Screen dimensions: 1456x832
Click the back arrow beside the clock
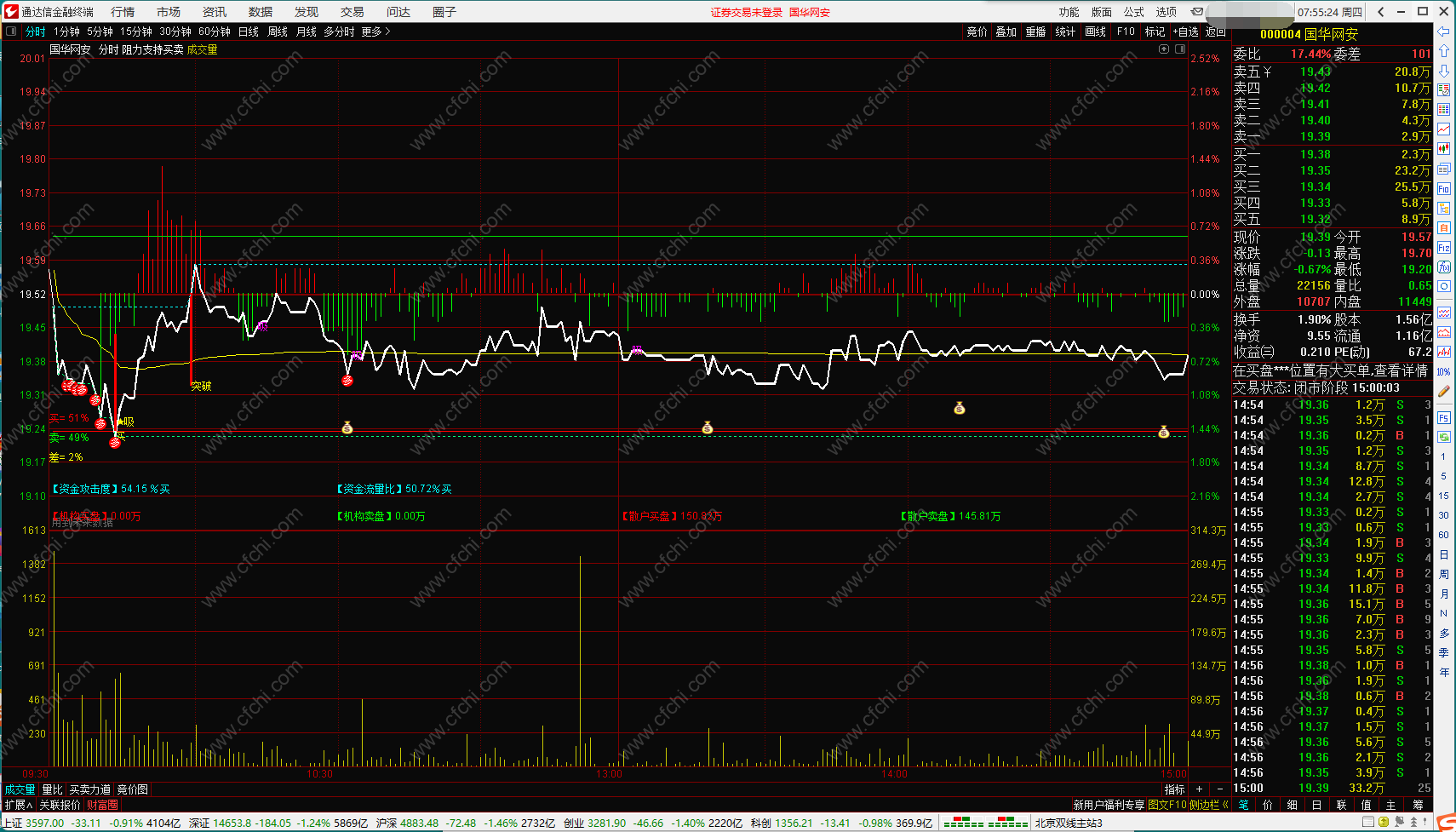point(1380,12)
